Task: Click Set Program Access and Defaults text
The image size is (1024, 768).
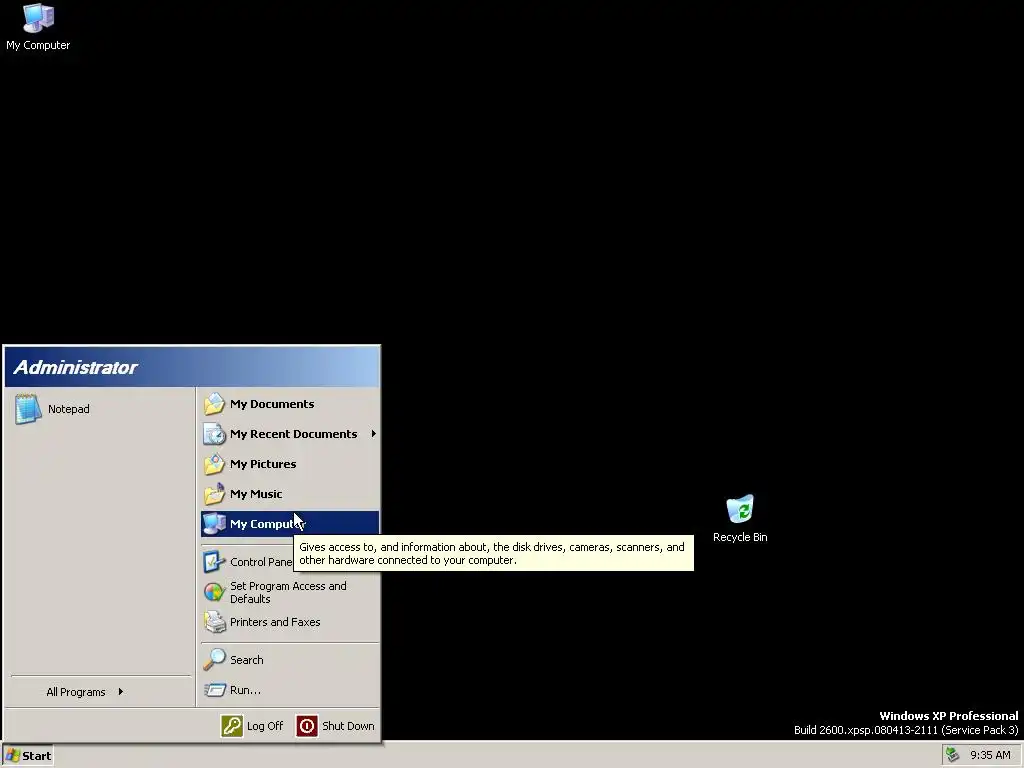Action: tap(288, 592)
